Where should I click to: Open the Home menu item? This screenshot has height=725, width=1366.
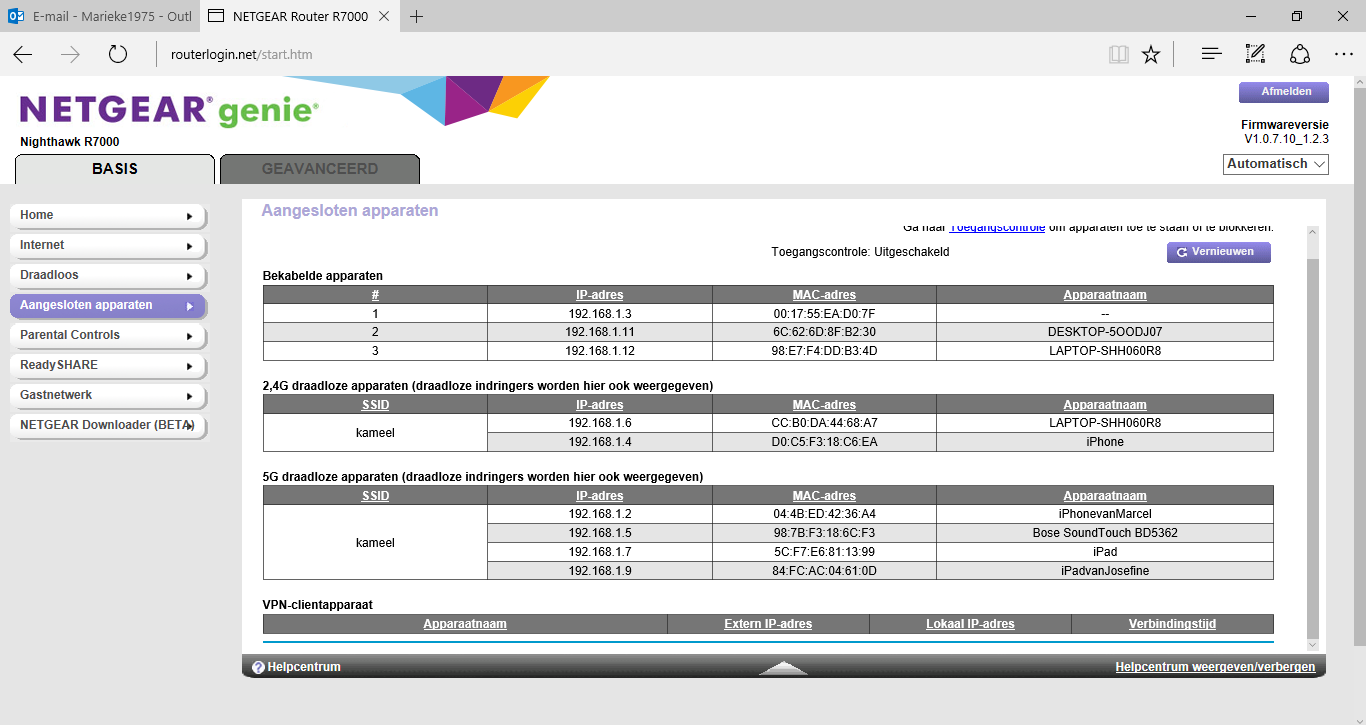(107, 215)
